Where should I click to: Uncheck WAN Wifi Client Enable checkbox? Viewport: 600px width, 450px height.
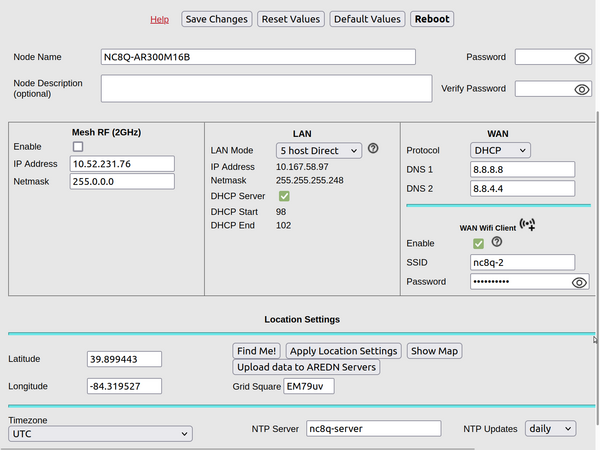click(x=478, y=244)
